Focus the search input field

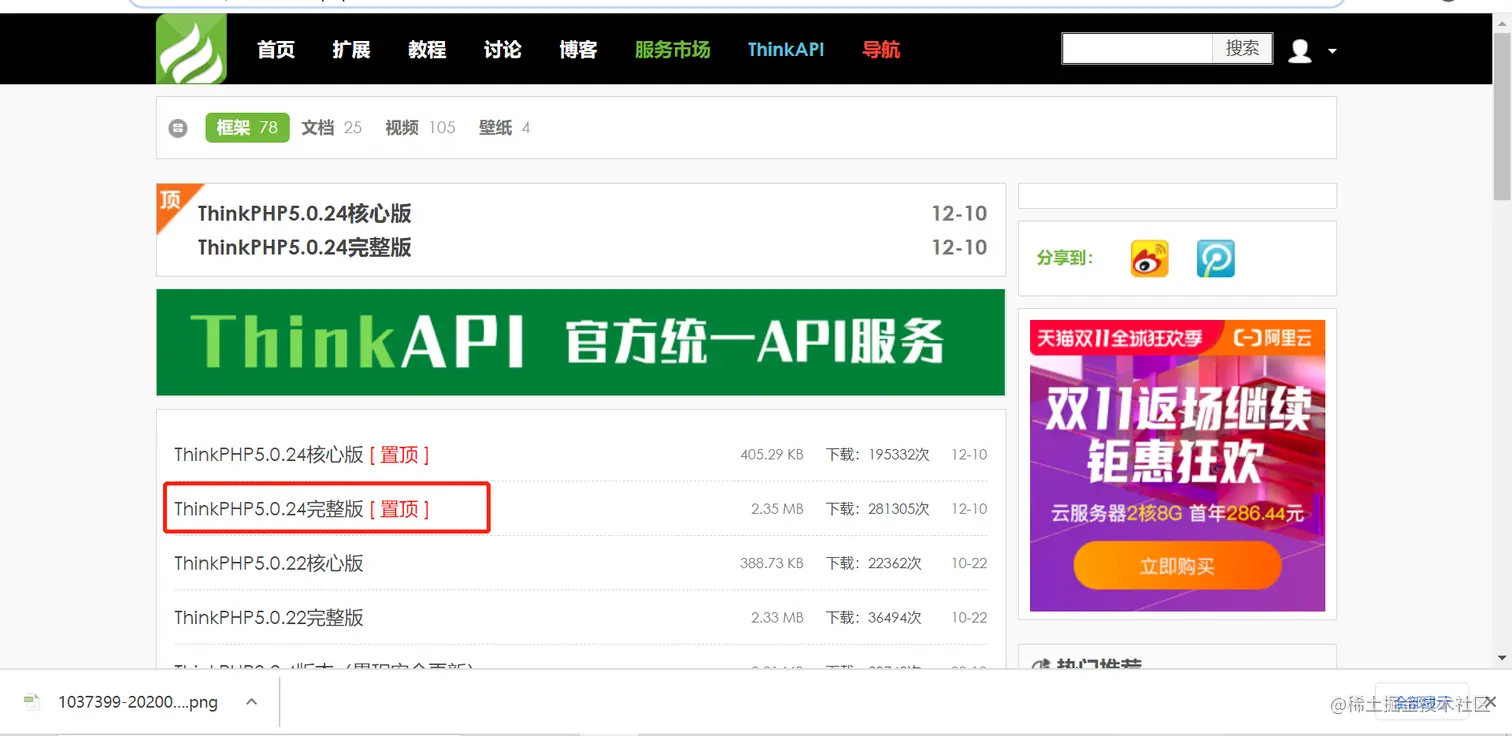[x=1138, y=48]
